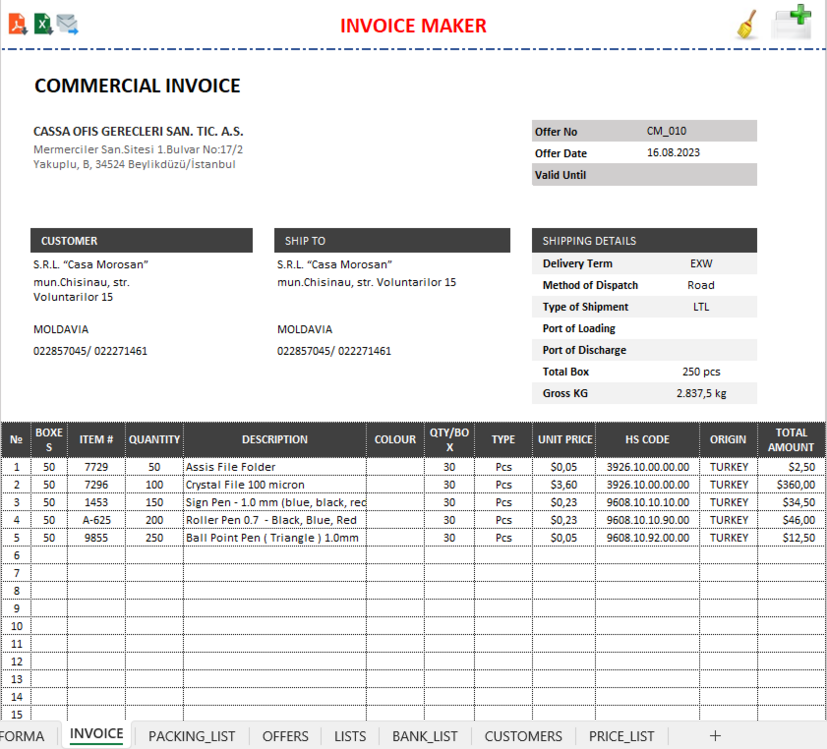Screen dimensions: 827x749
Task: Open the BANK_LIST sheet tab
Action: [425, 736]
